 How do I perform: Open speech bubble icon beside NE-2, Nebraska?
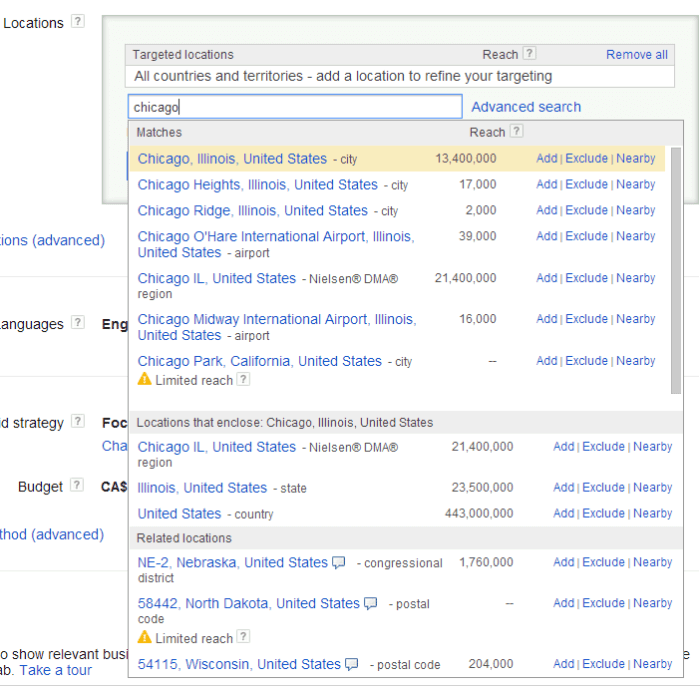click(339, 563)
